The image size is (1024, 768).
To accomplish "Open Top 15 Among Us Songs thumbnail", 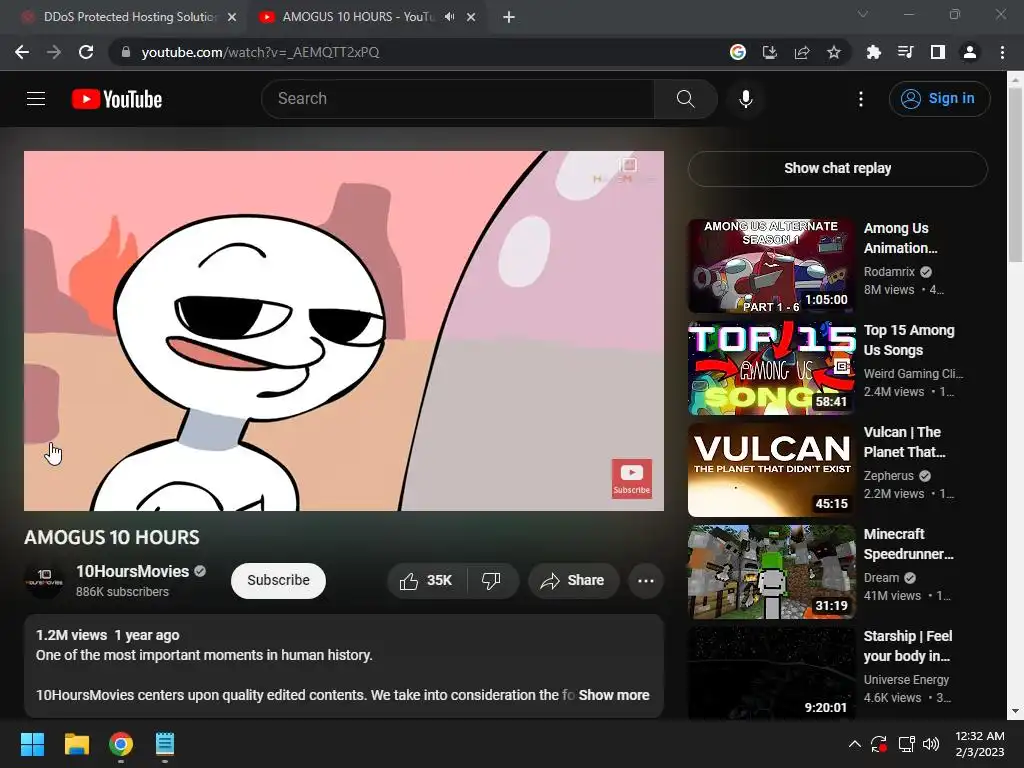I will click(771, 368).
